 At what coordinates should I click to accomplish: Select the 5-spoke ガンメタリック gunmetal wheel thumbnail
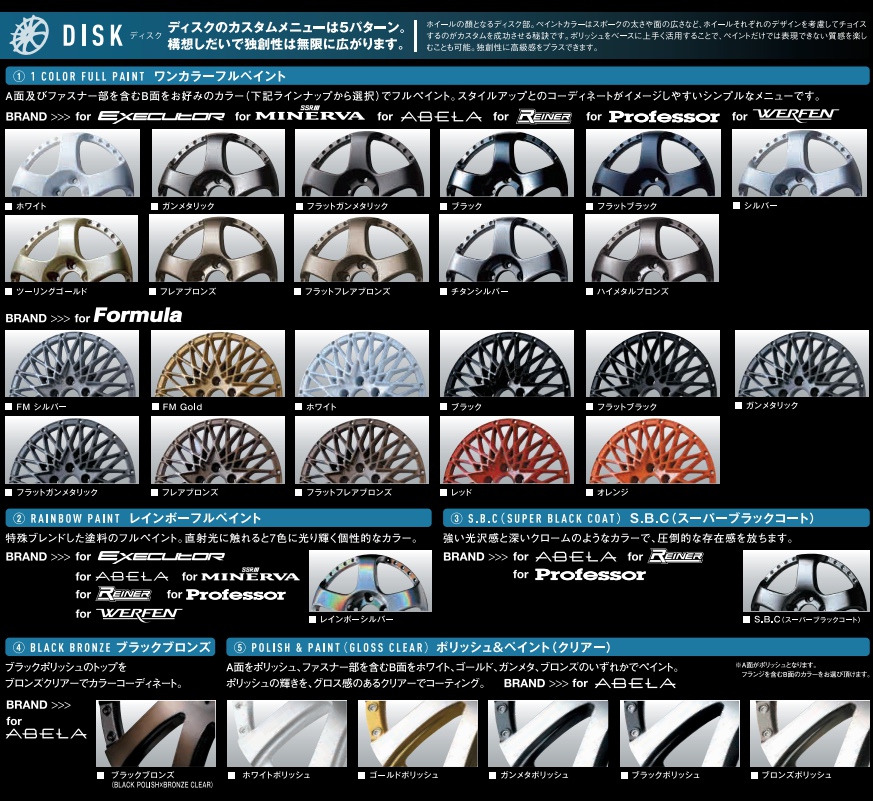click(x=218, y=163)
